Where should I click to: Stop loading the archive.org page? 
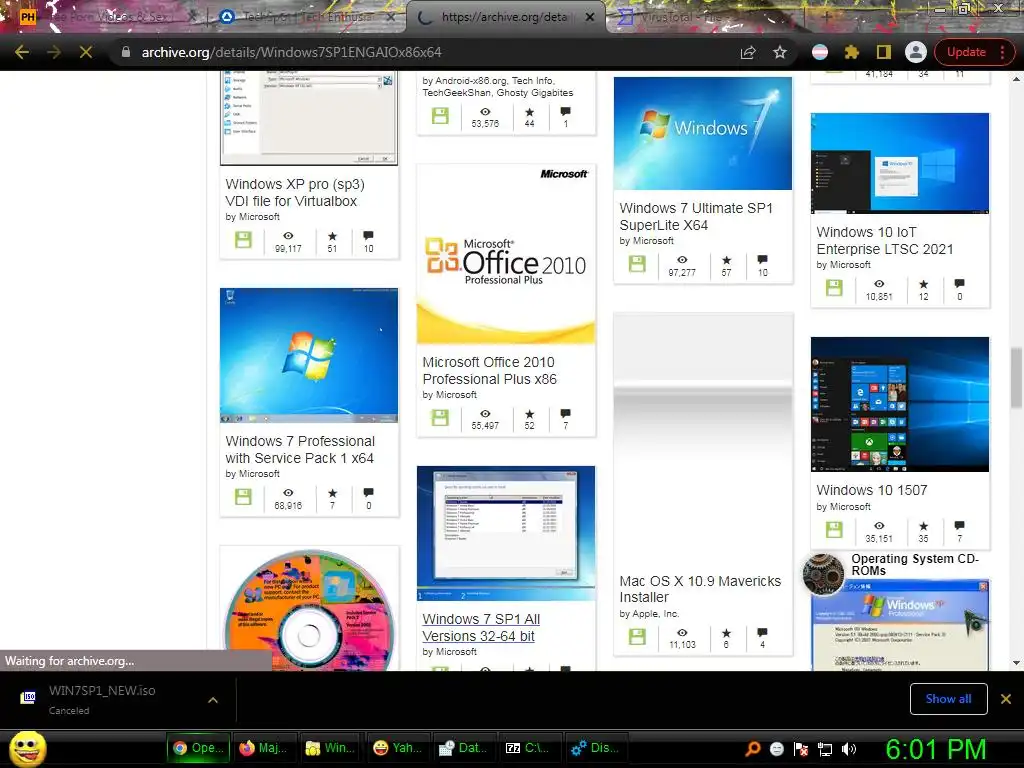tap(86, 52)
